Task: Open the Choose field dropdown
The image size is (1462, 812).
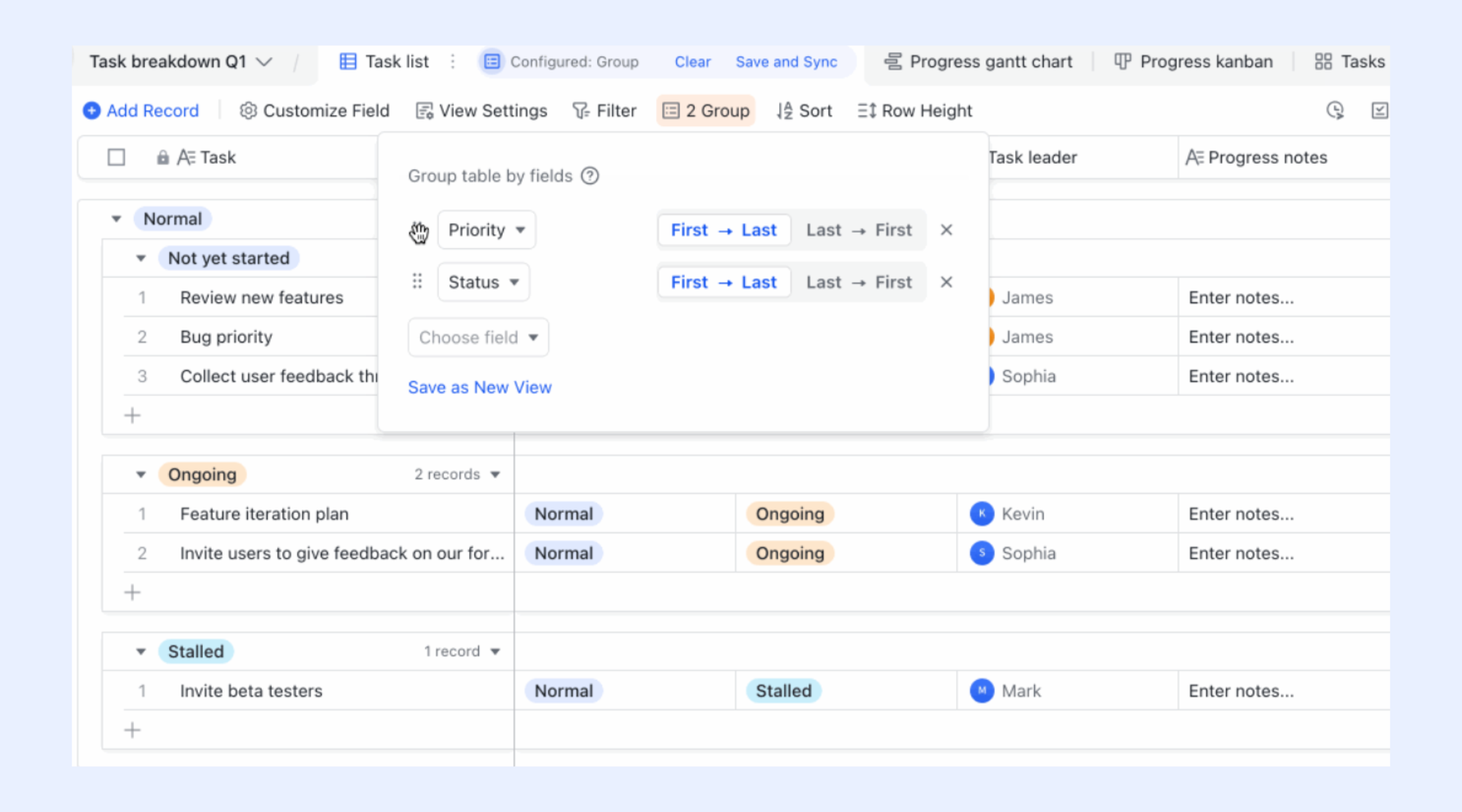Action: [x=479, y=337]
